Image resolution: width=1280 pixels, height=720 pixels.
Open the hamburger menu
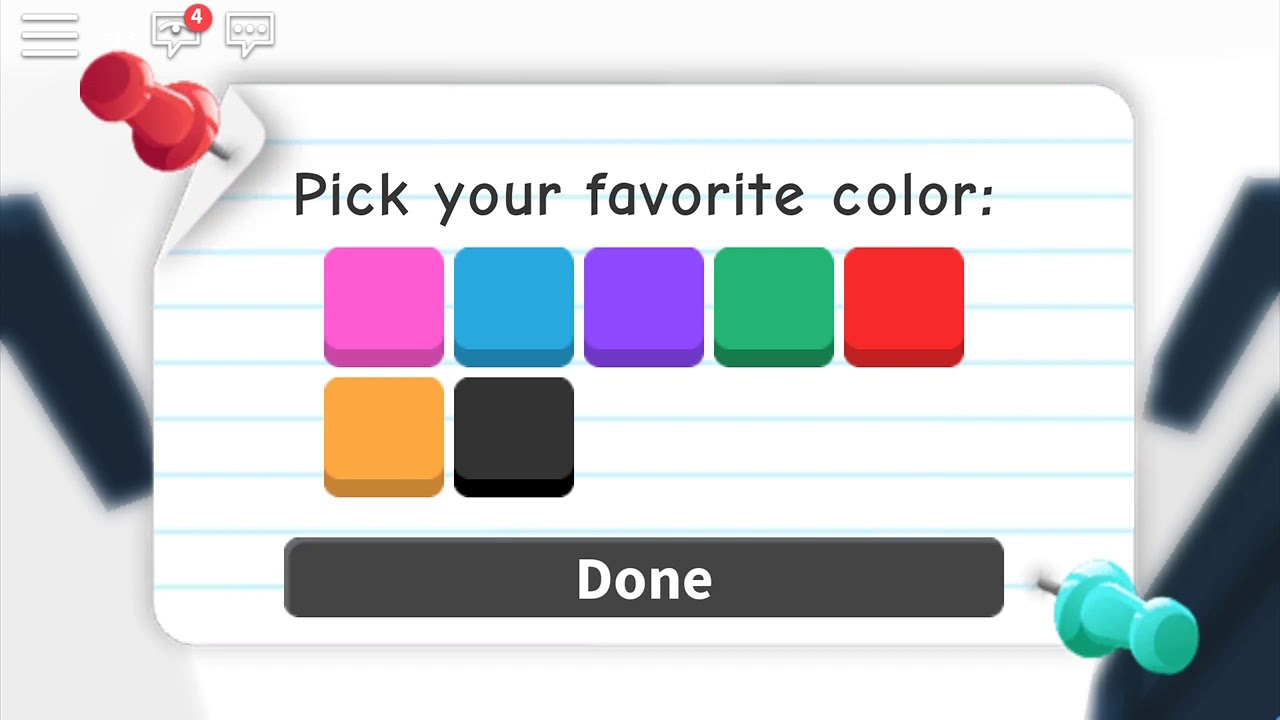click(49, 35)
